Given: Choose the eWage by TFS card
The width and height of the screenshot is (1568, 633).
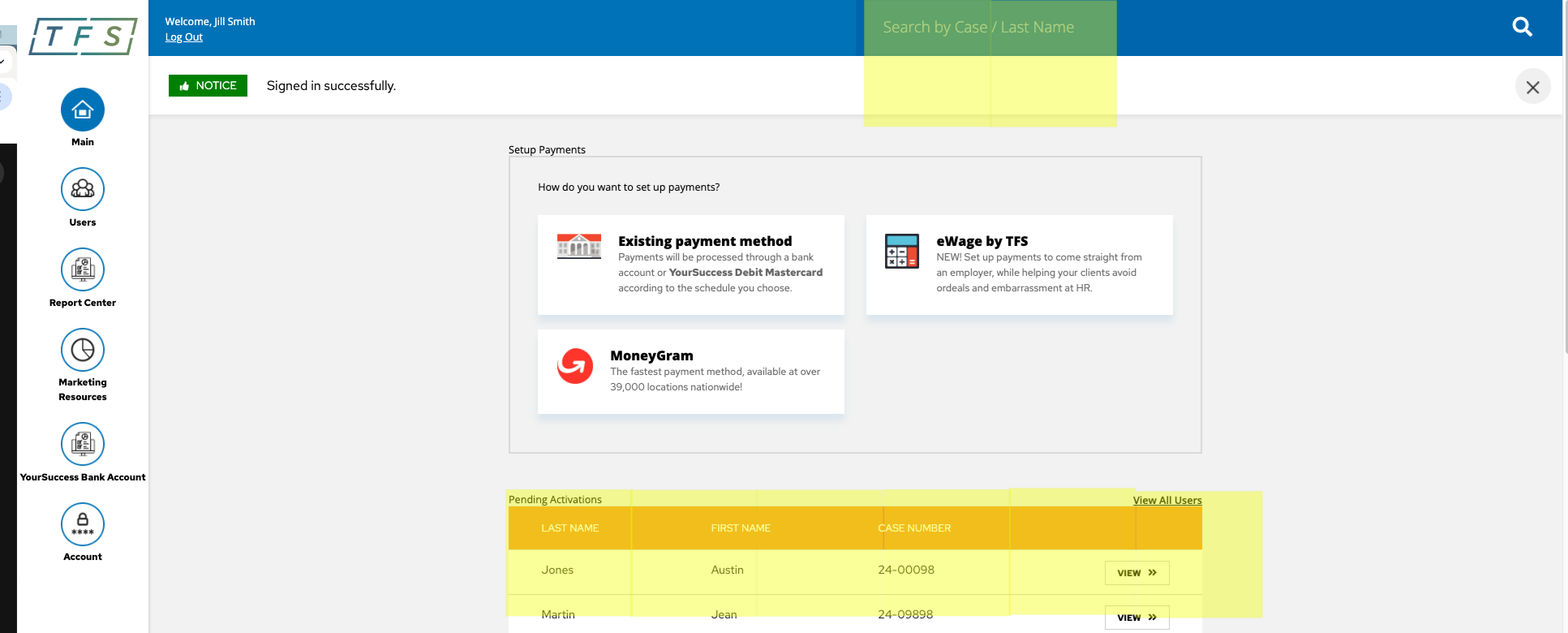Looking at the screenshot, I should [1019, 265].
